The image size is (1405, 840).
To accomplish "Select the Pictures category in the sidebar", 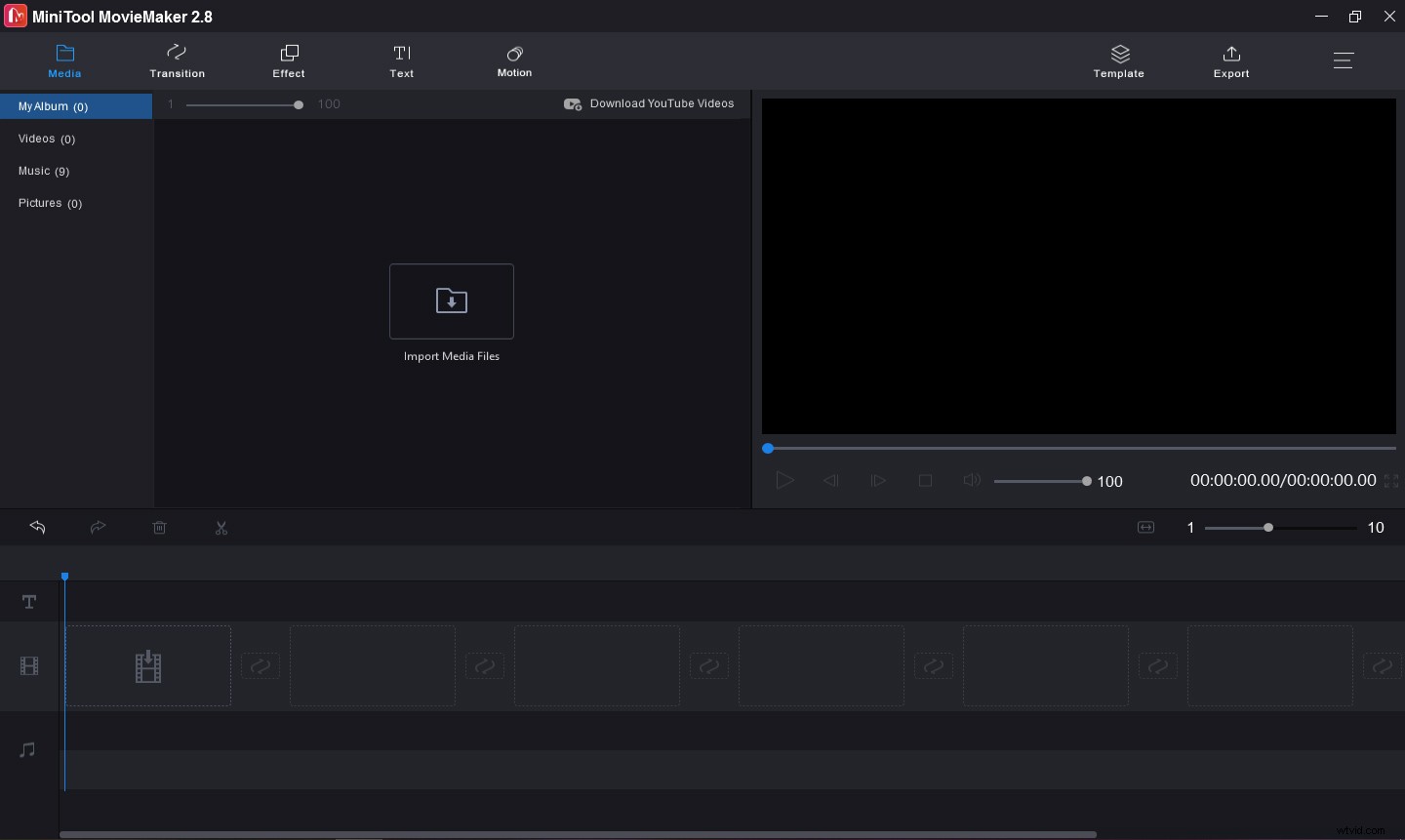I will [x=51, y=203].
